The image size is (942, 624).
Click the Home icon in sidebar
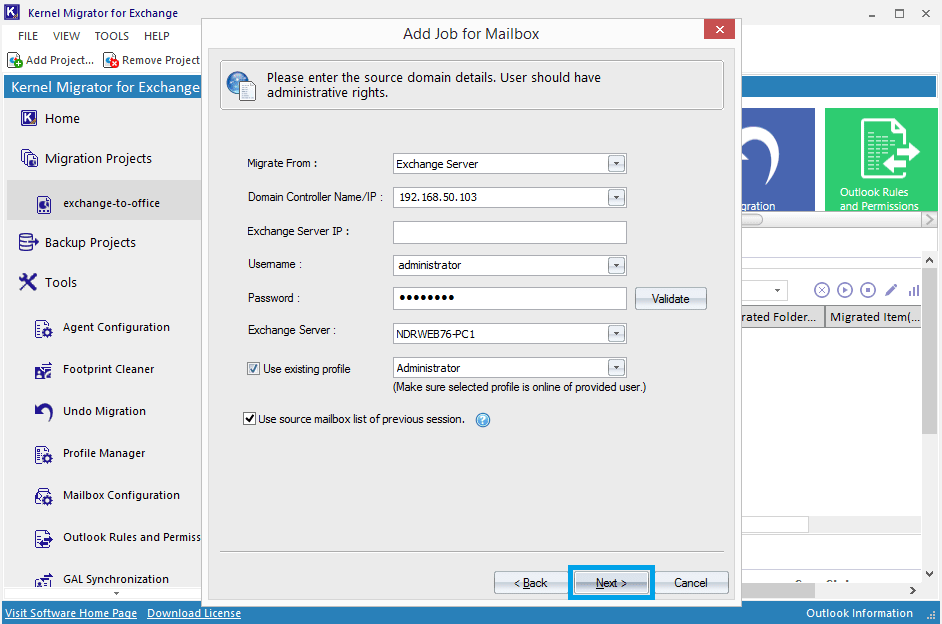pyautogui.click(x=29, y=118)
